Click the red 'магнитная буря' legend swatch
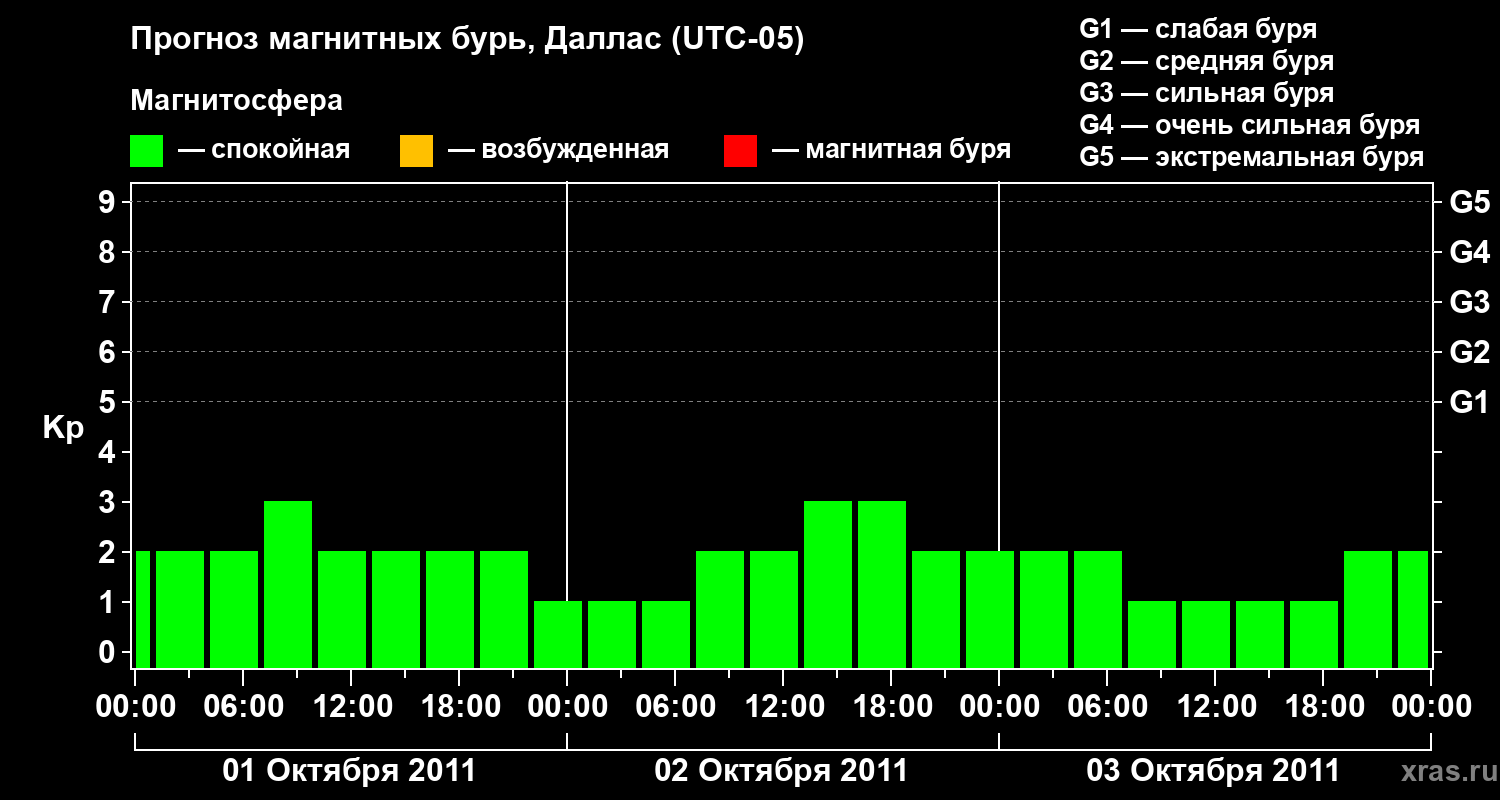This screenshot has width=1500, height=800. [740, 151]
